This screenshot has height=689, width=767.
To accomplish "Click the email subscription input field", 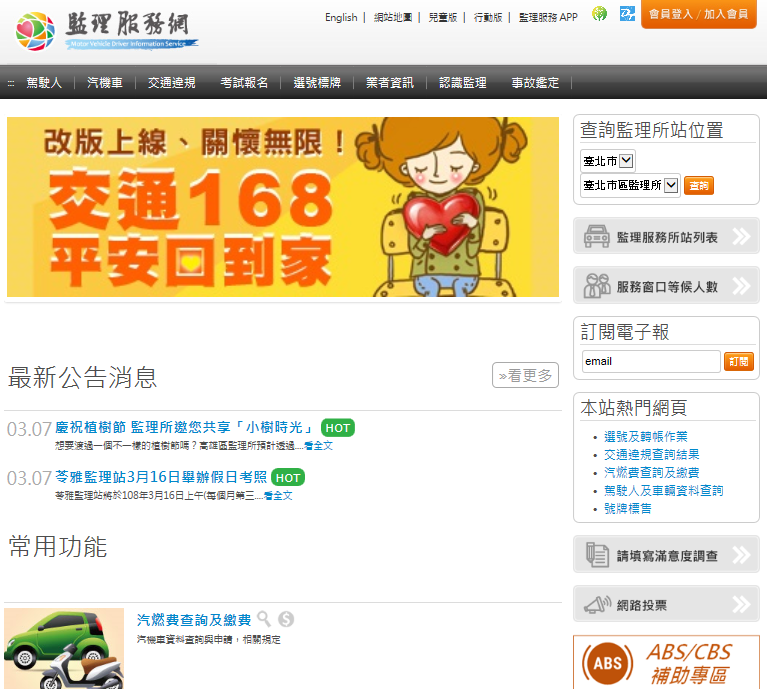I will click(x=651, y=361).
